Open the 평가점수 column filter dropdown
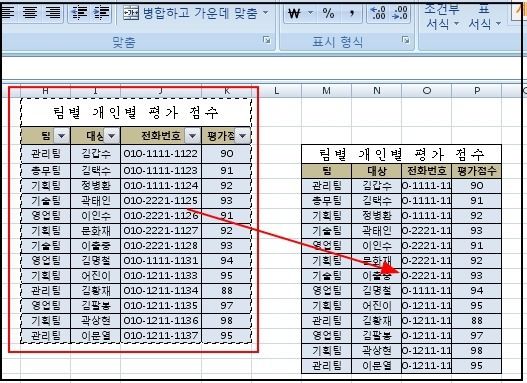 [242, 136]
